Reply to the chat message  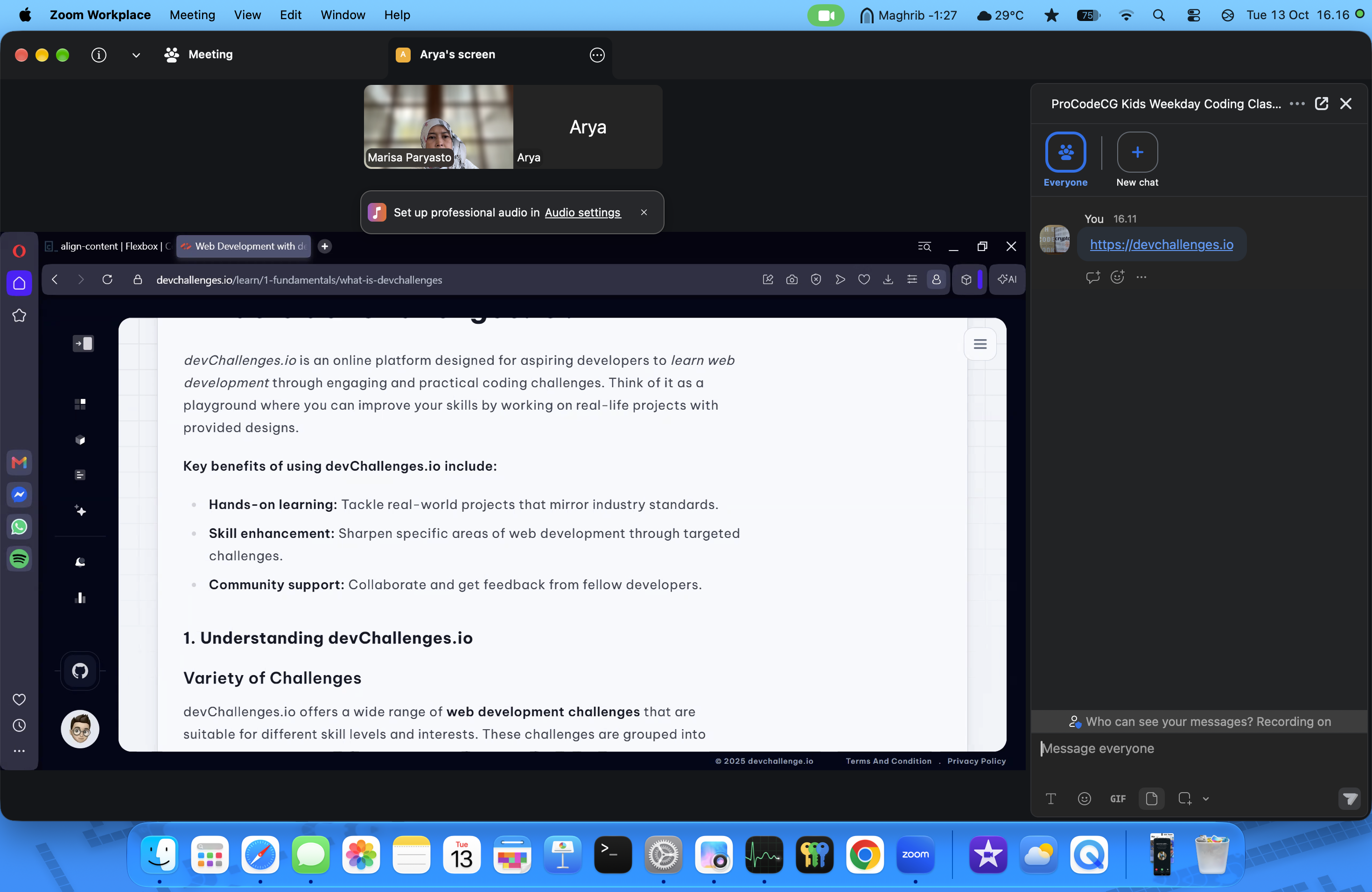tap(1092, 277)
